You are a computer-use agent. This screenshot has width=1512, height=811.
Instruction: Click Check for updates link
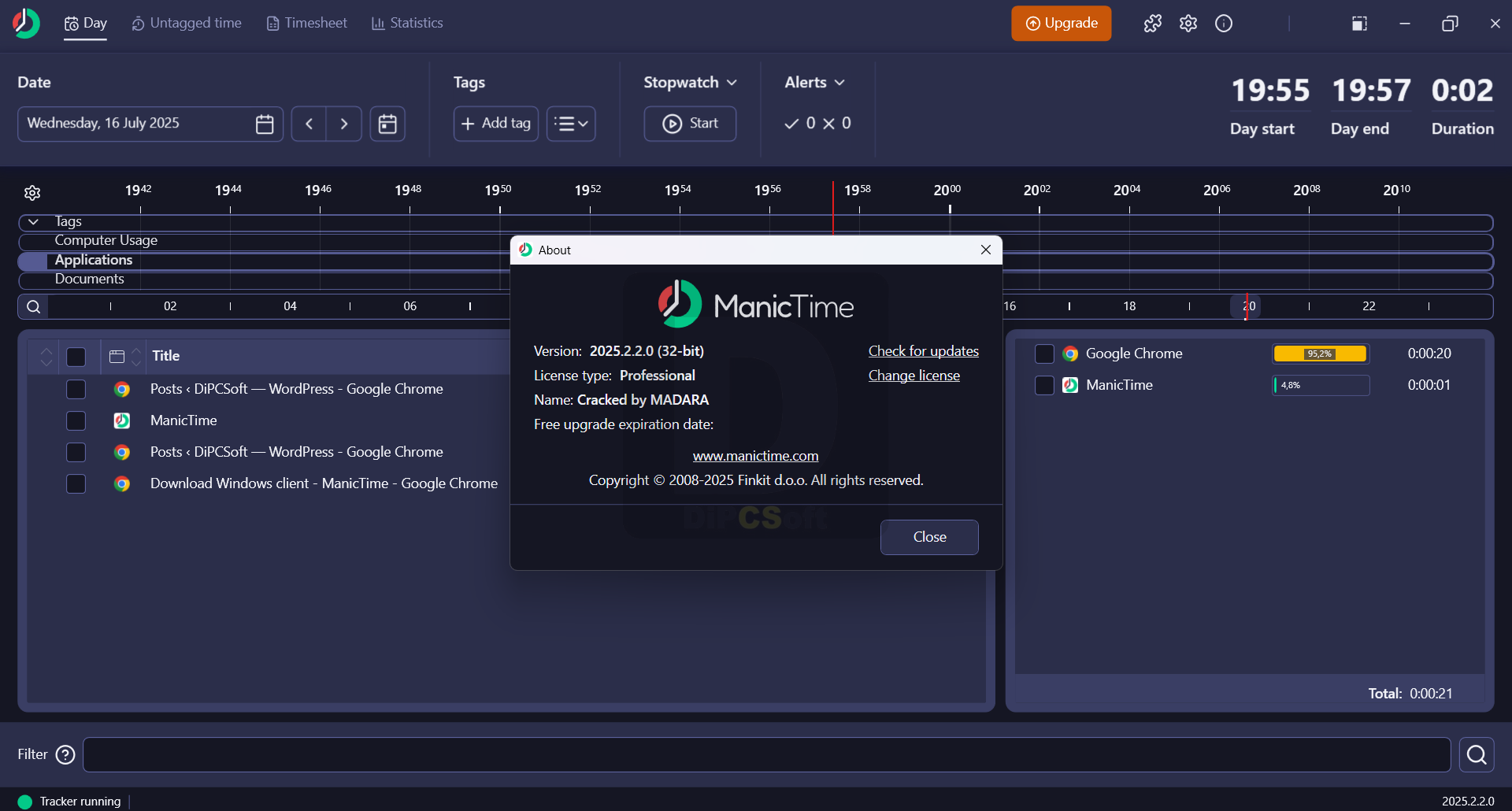pos(923,351)
